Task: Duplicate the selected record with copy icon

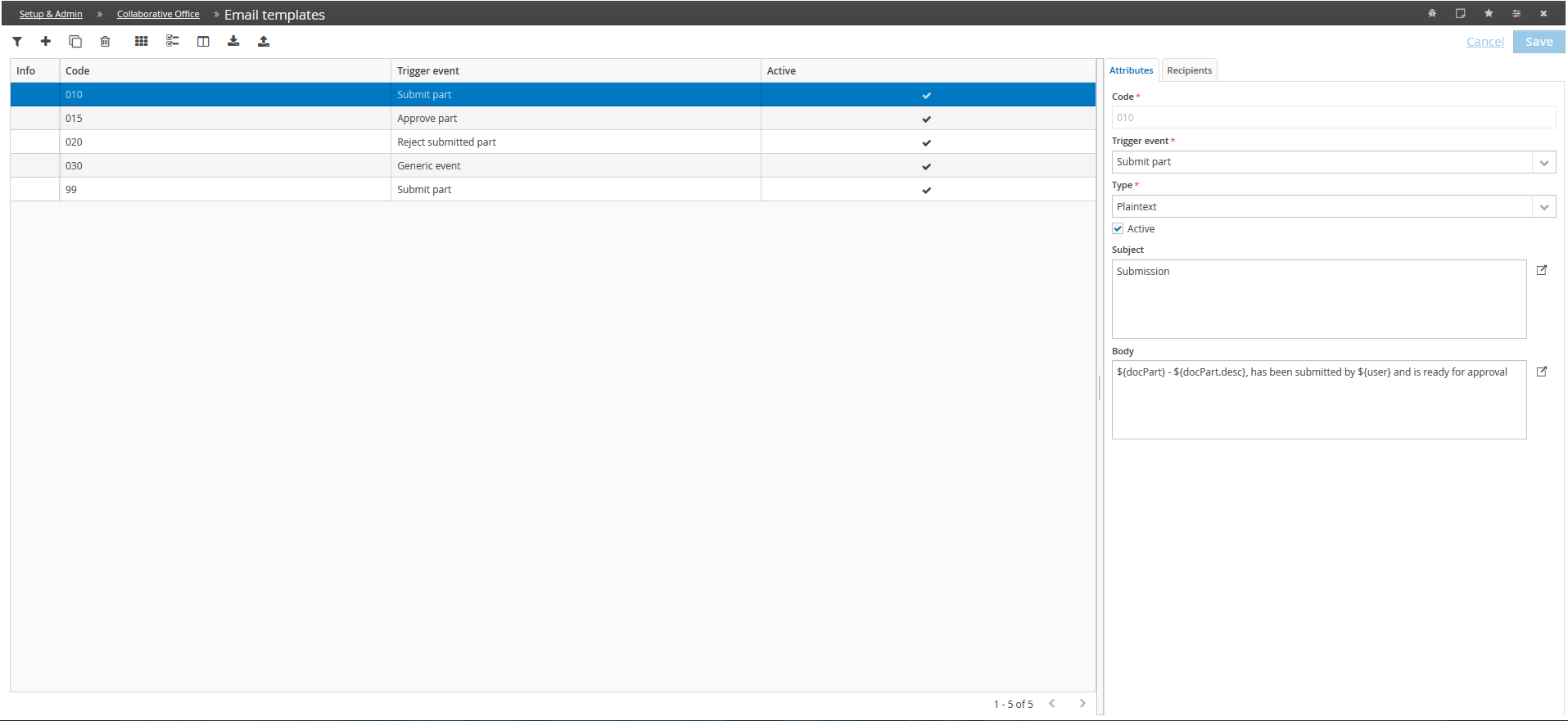Action: (x=75, y=41)
